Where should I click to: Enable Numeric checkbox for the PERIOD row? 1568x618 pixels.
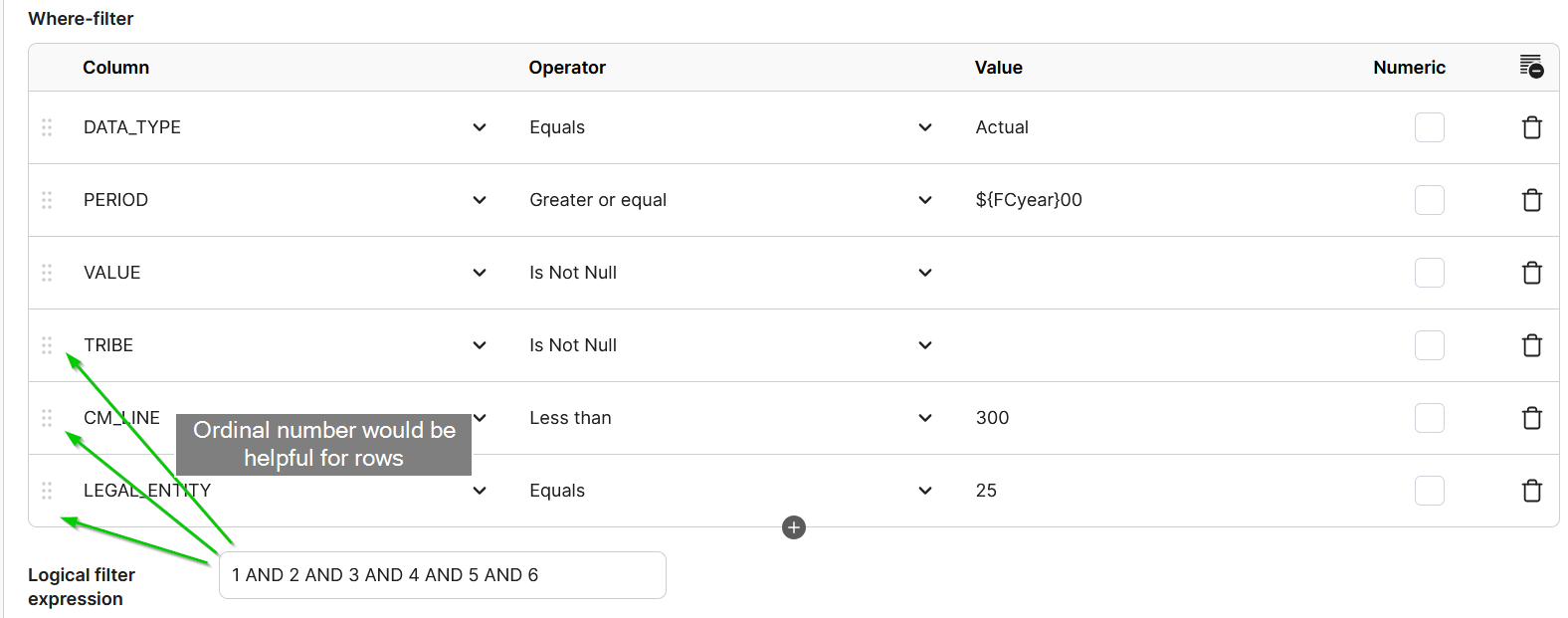click(x=1430, y=200)
